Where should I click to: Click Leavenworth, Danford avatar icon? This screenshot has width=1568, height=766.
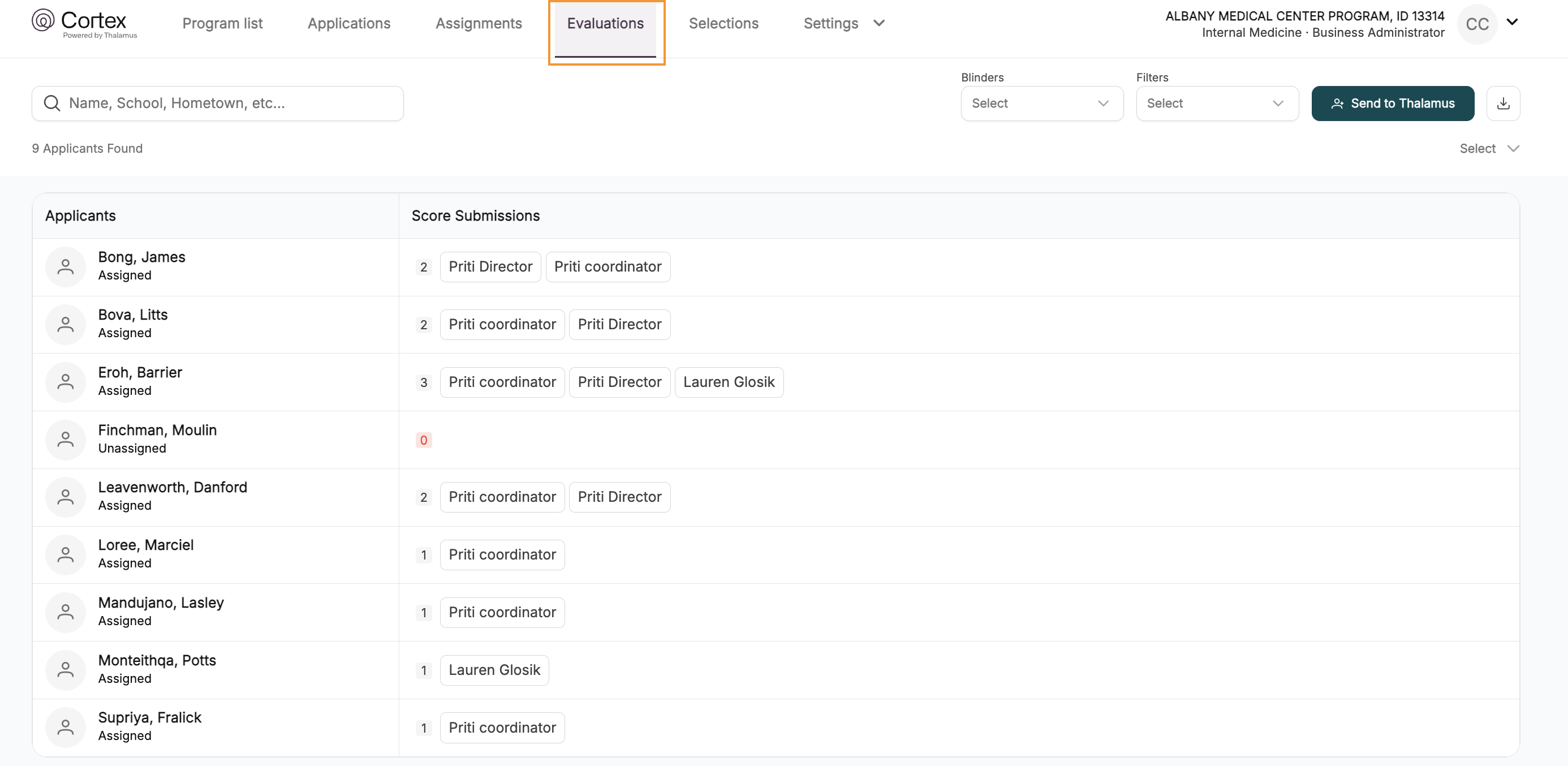coord(66,497)
